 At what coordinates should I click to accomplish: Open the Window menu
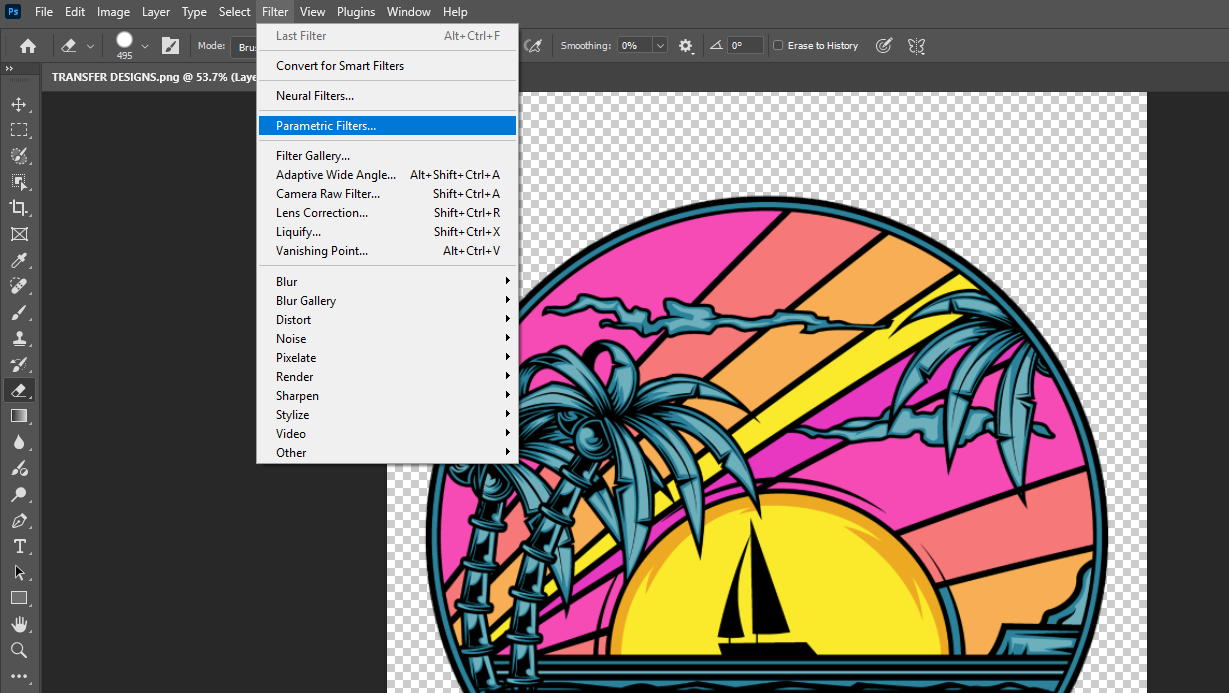pyautogui.click(x=408, y=12)
